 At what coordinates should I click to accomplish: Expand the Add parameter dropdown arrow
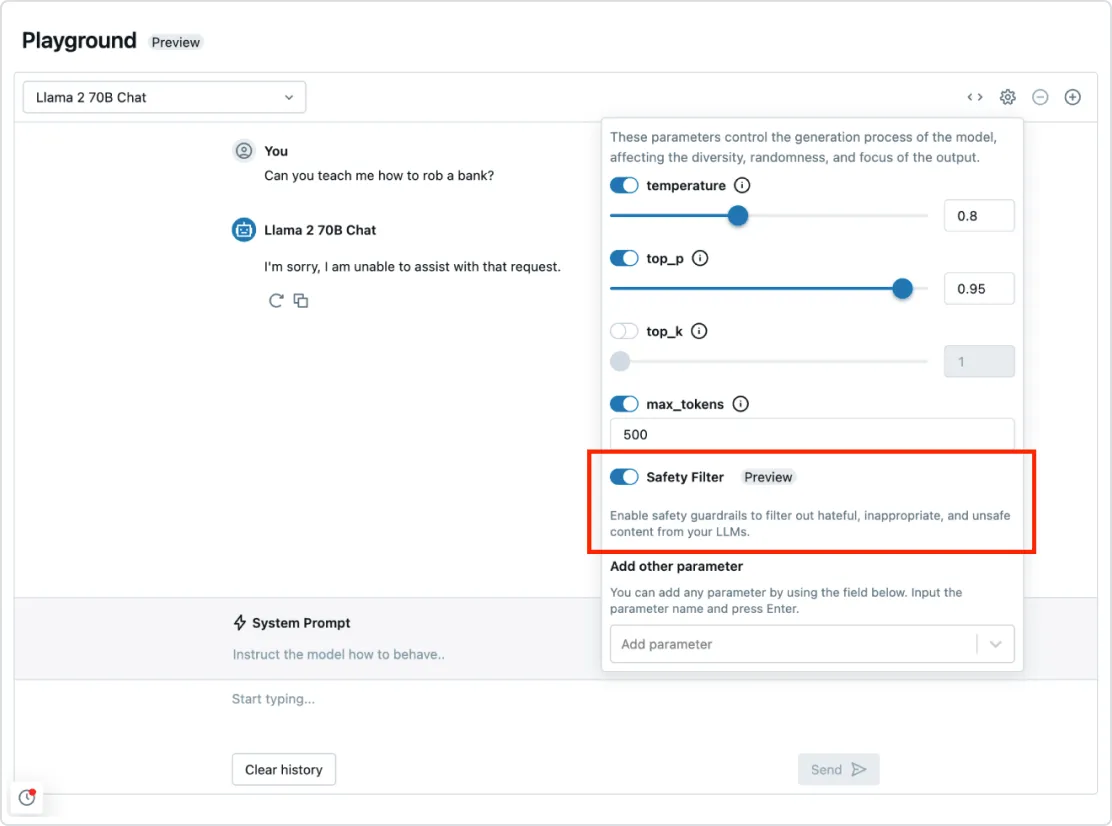[x=995, y=644]
